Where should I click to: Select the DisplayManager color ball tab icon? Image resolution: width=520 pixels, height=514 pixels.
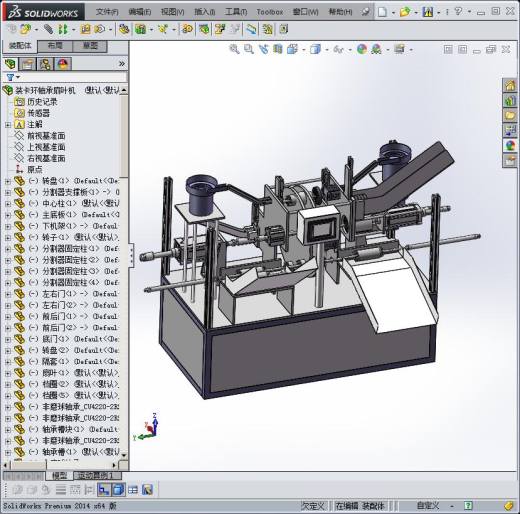coord(63,64)
